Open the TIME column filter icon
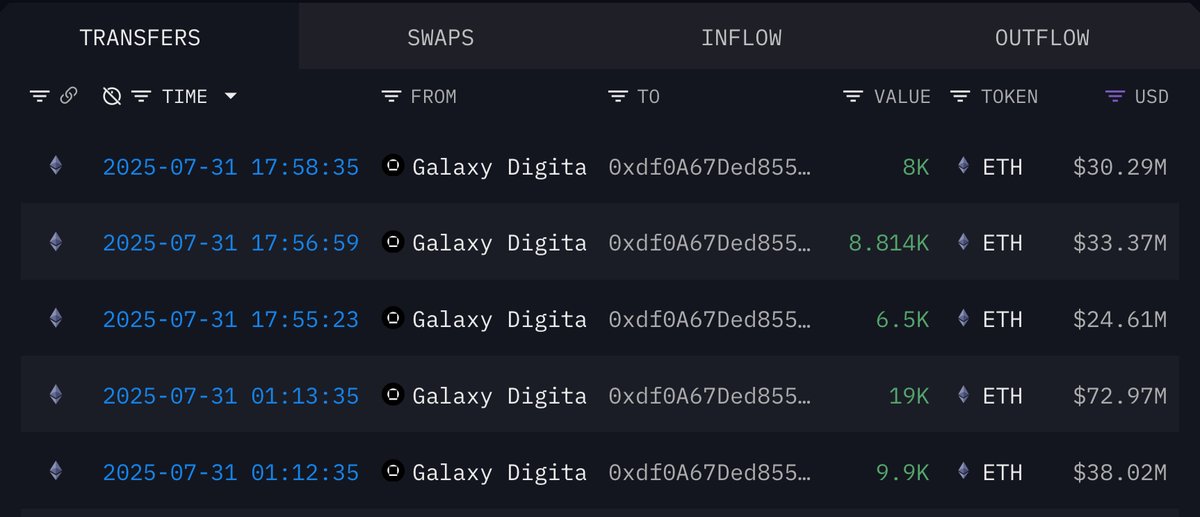The width and height of the screenshot is (1200, 517). 142,96
